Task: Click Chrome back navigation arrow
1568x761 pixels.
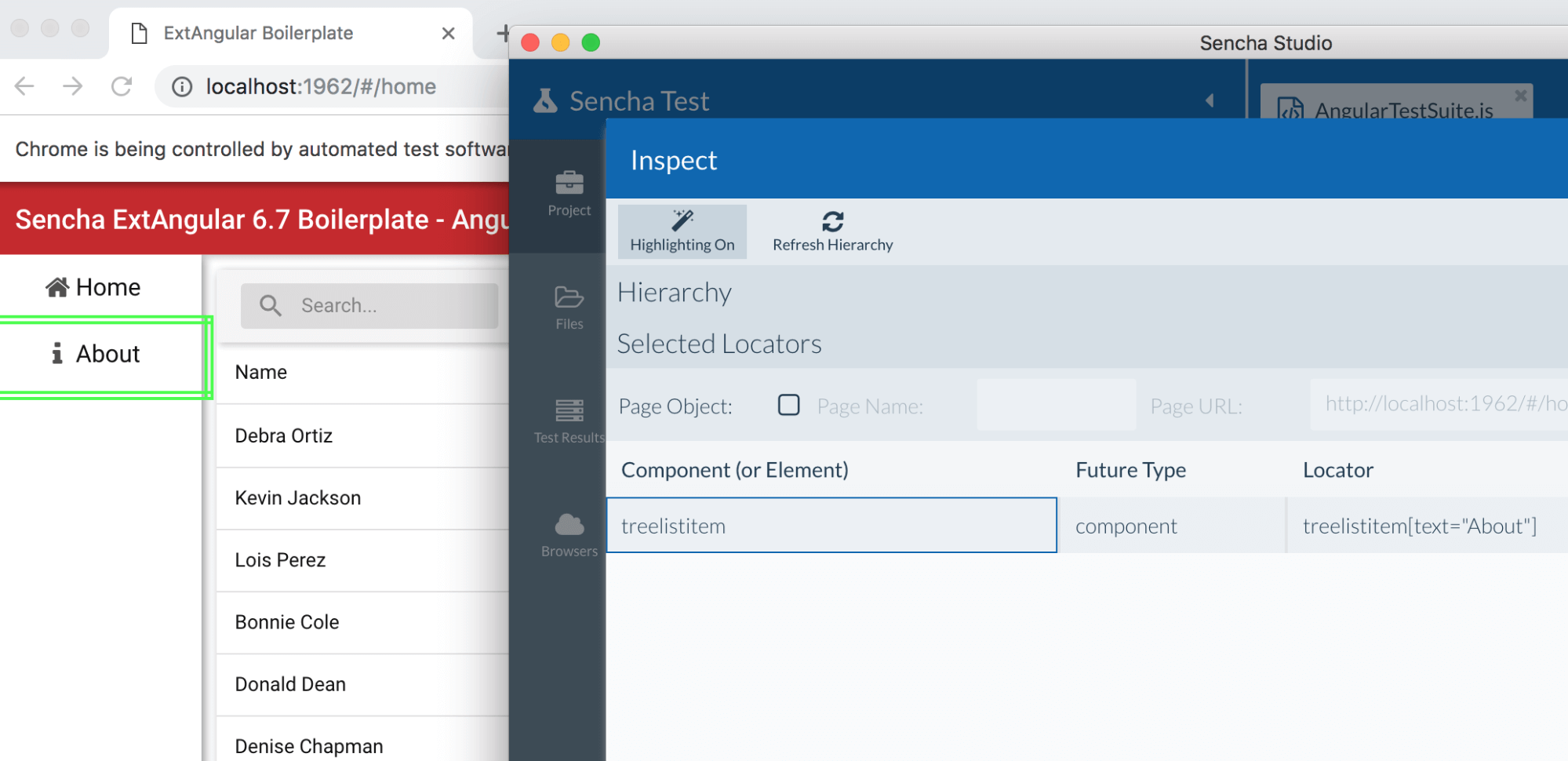Action: 24,86
